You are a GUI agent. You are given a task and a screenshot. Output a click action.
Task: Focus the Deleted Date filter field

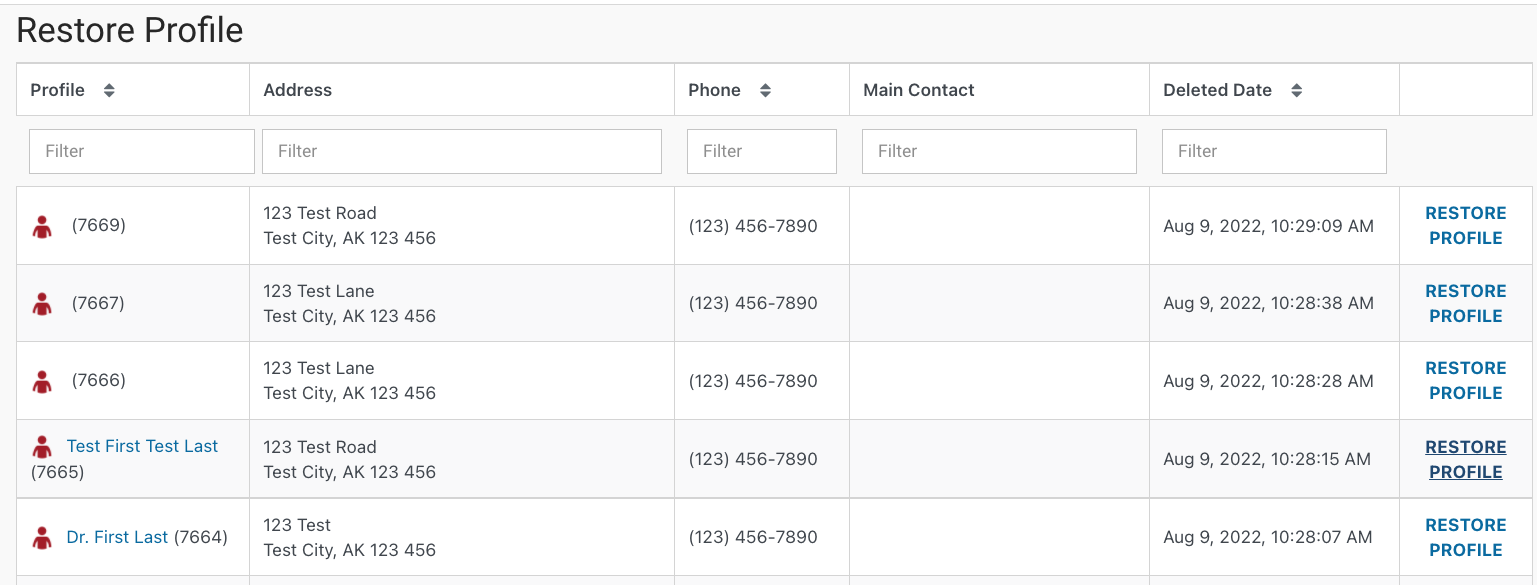(1274, 151)
